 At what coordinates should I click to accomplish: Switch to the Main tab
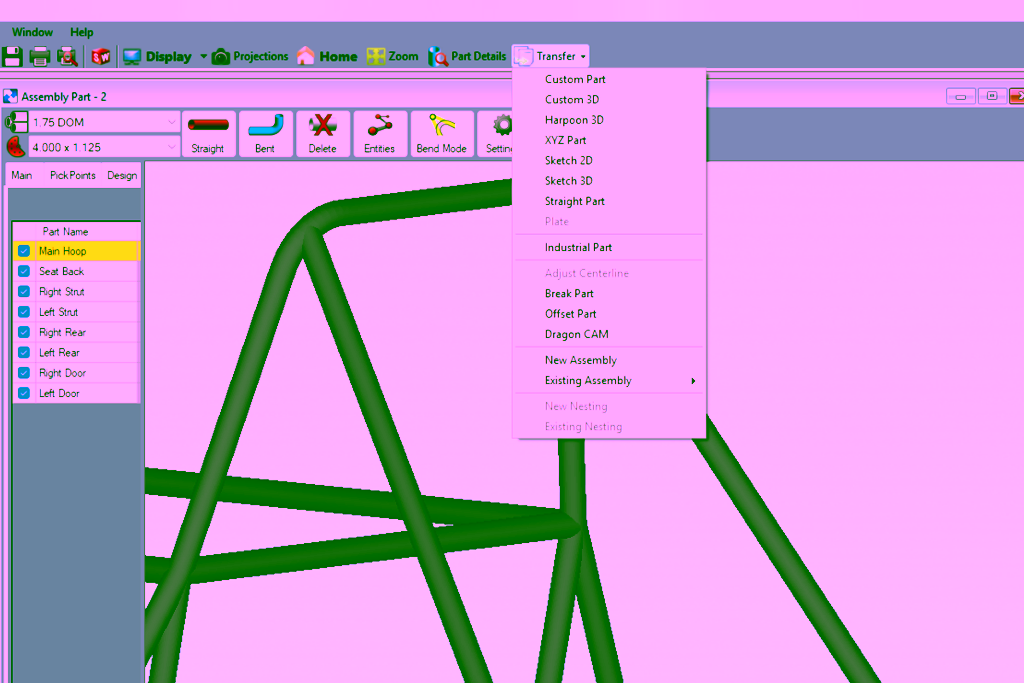pos(22,175)
